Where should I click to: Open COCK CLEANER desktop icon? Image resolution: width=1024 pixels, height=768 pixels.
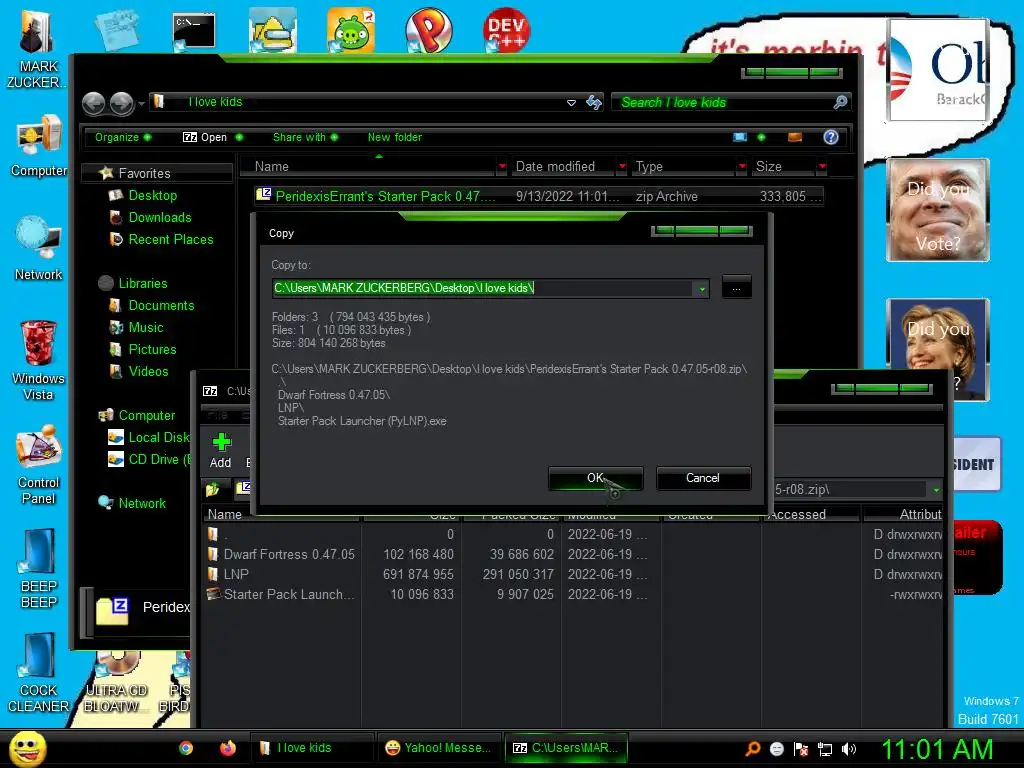pos(39,673)
